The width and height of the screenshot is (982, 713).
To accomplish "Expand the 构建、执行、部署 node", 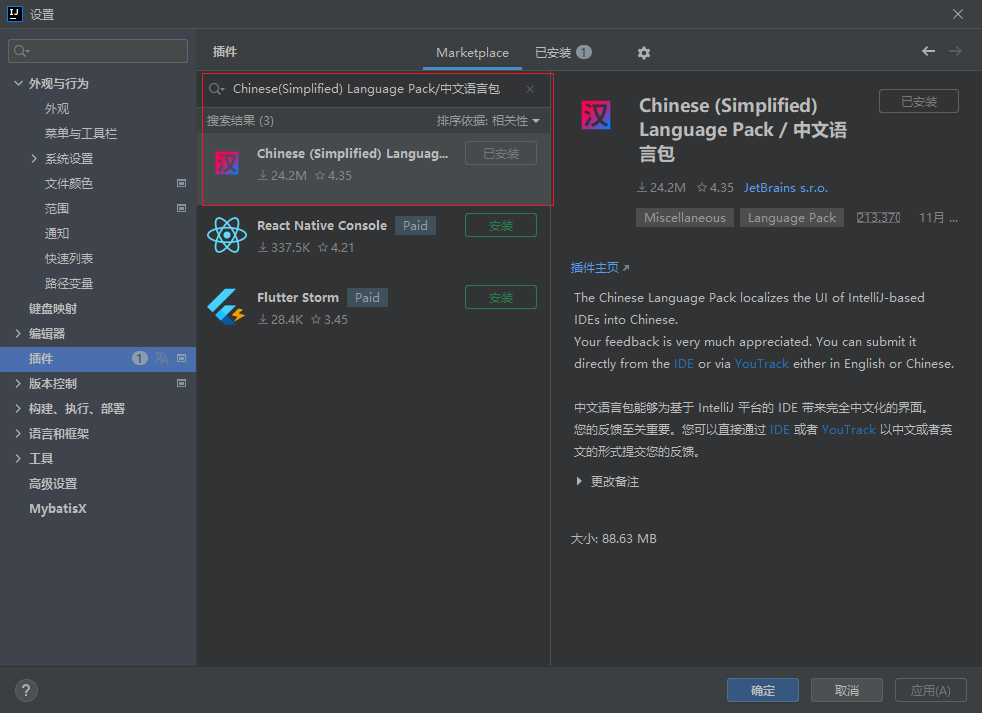I will (x=18, y=409).
